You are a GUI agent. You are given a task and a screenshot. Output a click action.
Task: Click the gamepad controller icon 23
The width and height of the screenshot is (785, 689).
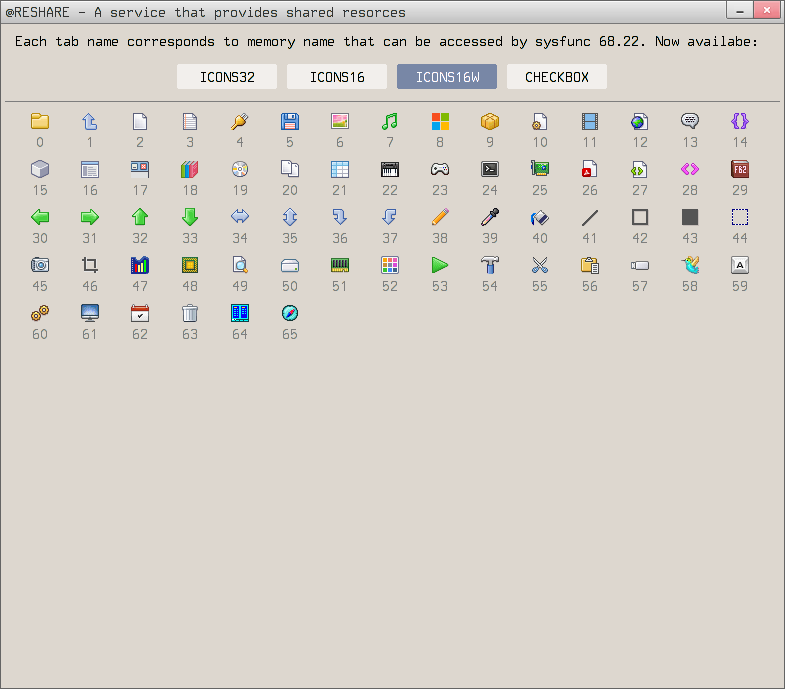(440, 169)
